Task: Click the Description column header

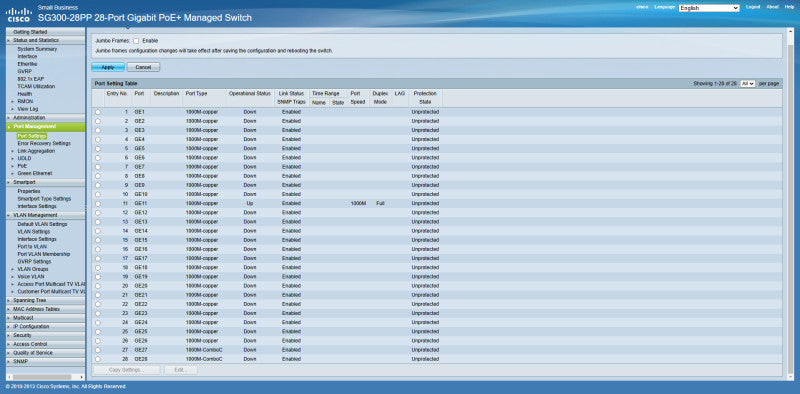Action: (x=166, y=94)
